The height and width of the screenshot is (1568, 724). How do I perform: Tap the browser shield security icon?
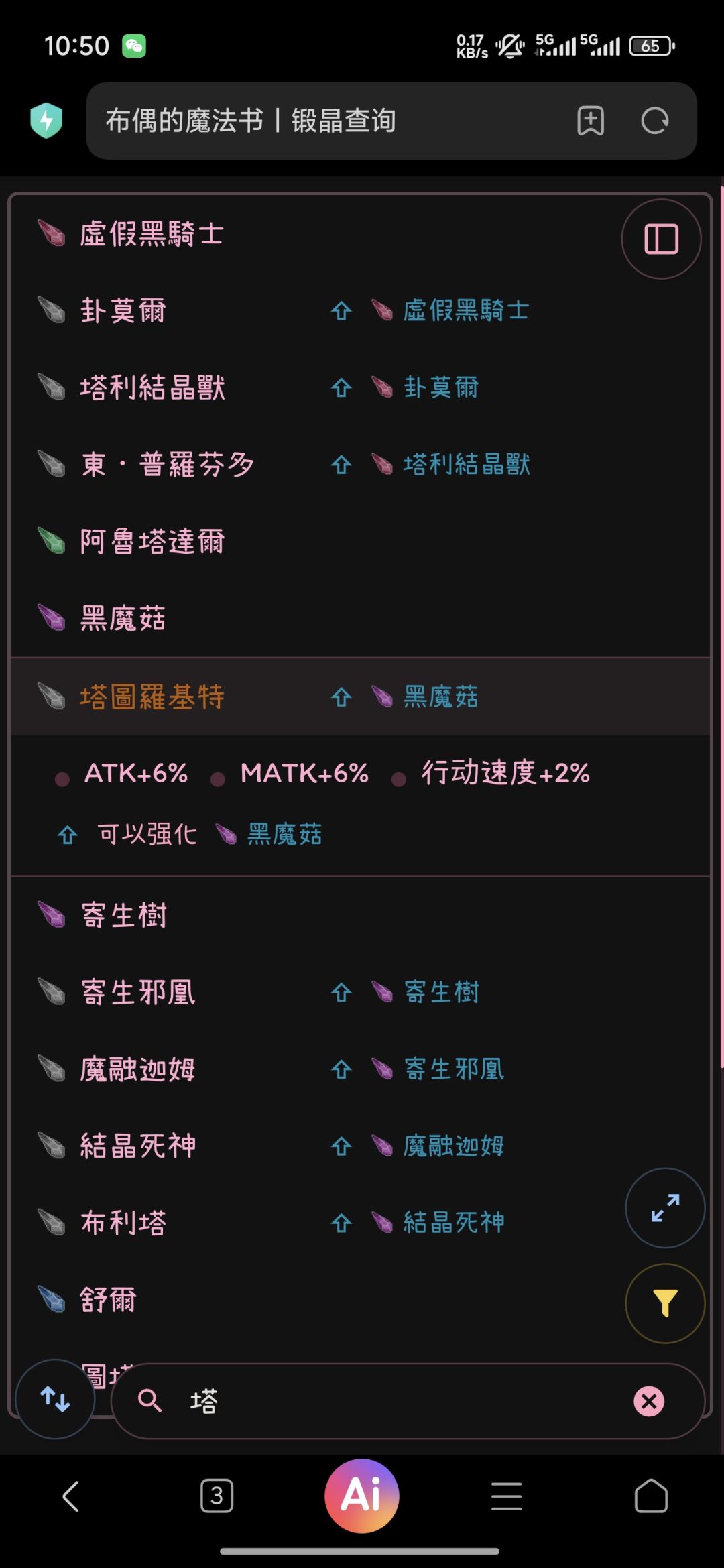coord(46,121)
